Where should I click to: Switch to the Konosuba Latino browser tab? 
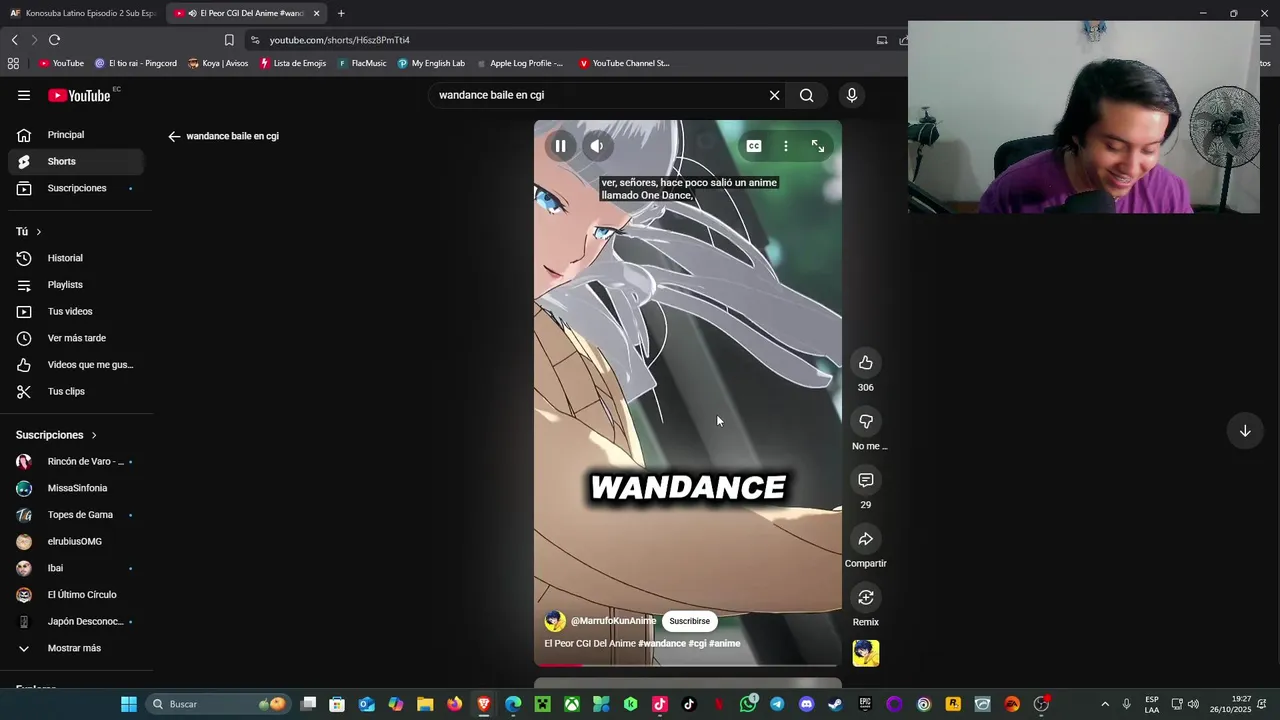click(x=82, y=13)
